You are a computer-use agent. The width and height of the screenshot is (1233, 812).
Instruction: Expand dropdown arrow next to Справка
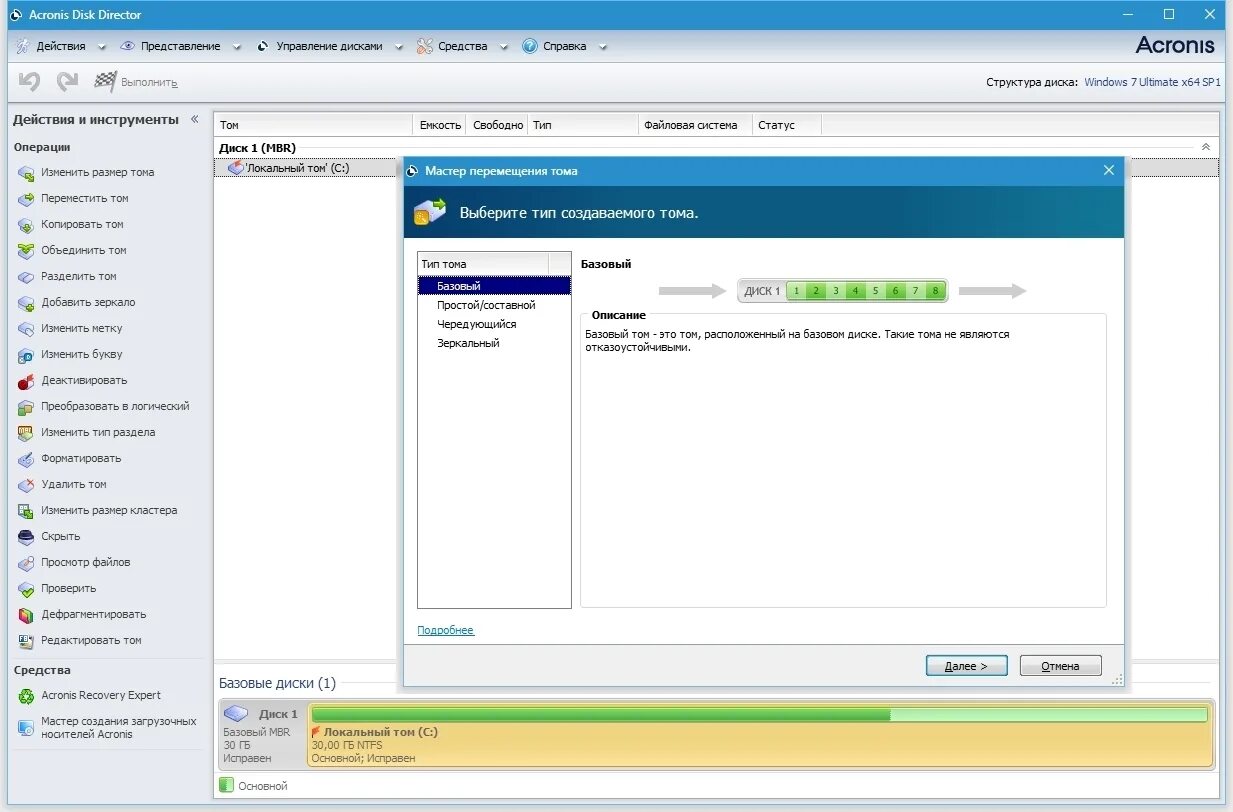pyautogui.click(x=602, y=47)
